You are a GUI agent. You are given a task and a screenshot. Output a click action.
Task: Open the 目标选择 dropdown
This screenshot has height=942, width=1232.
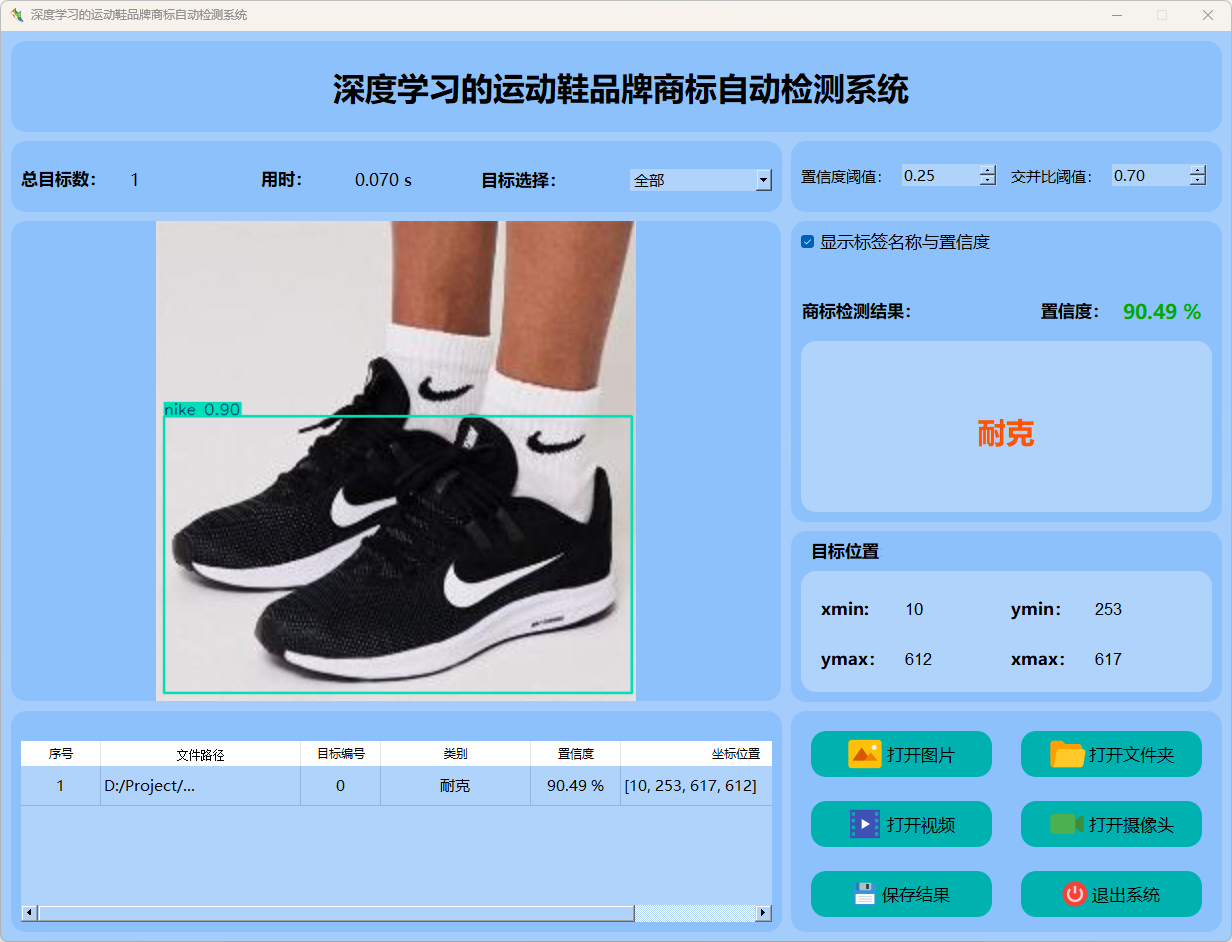click(x=764, y=180)
